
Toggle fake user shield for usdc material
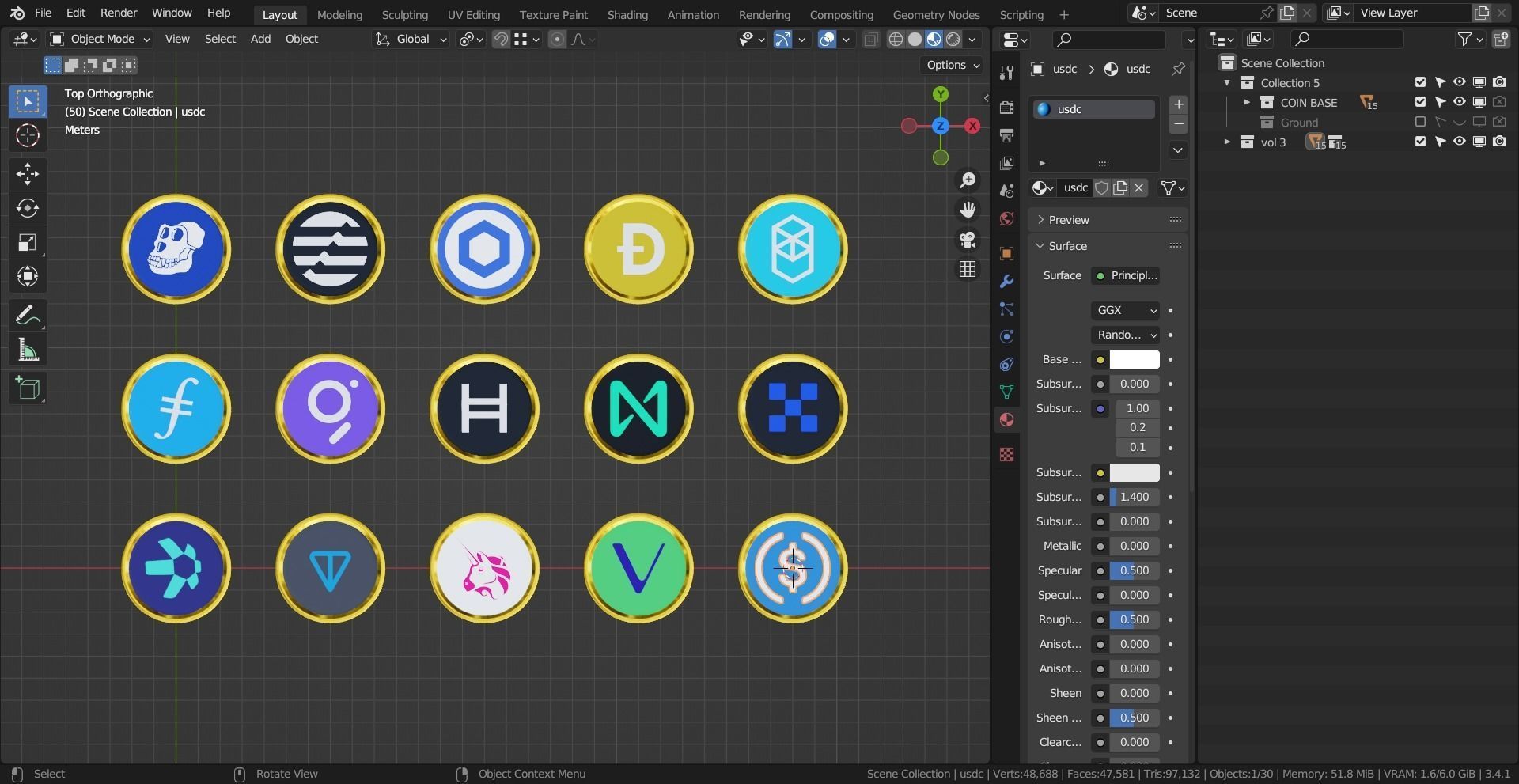pos(1101,187)
